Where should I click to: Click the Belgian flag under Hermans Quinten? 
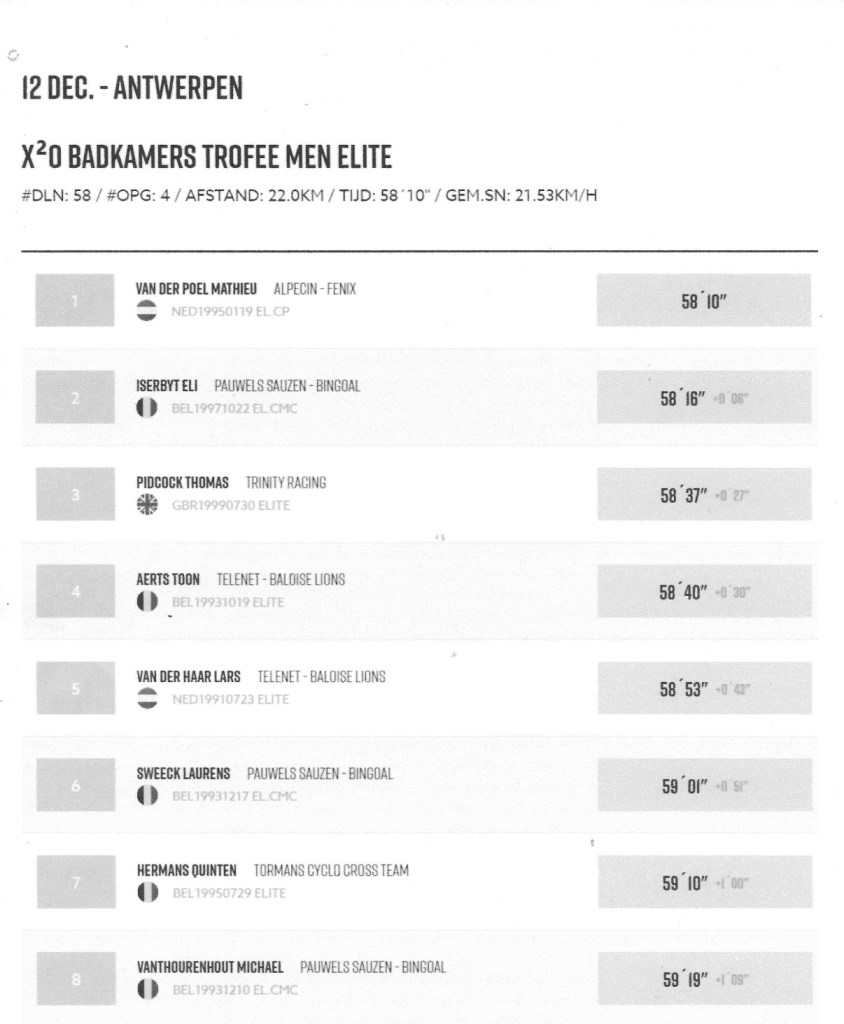(x=147, y=893)
